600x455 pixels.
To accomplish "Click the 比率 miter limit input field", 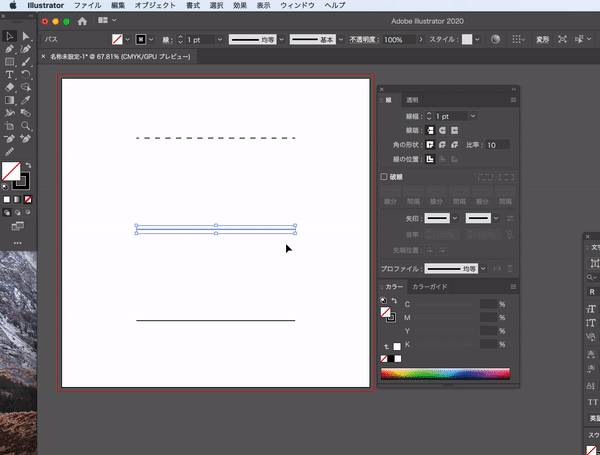I will point(497,145).
